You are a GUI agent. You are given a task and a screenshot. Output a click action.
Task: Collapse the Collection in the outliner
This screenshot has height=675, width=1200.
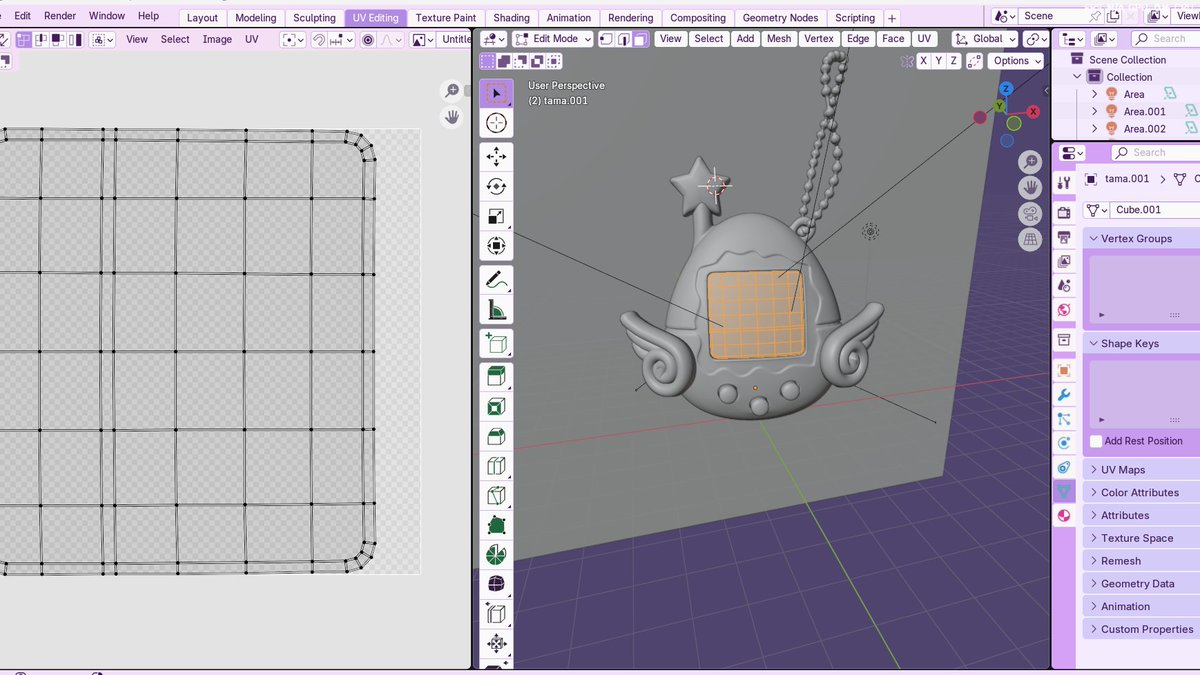(1077, 77)
